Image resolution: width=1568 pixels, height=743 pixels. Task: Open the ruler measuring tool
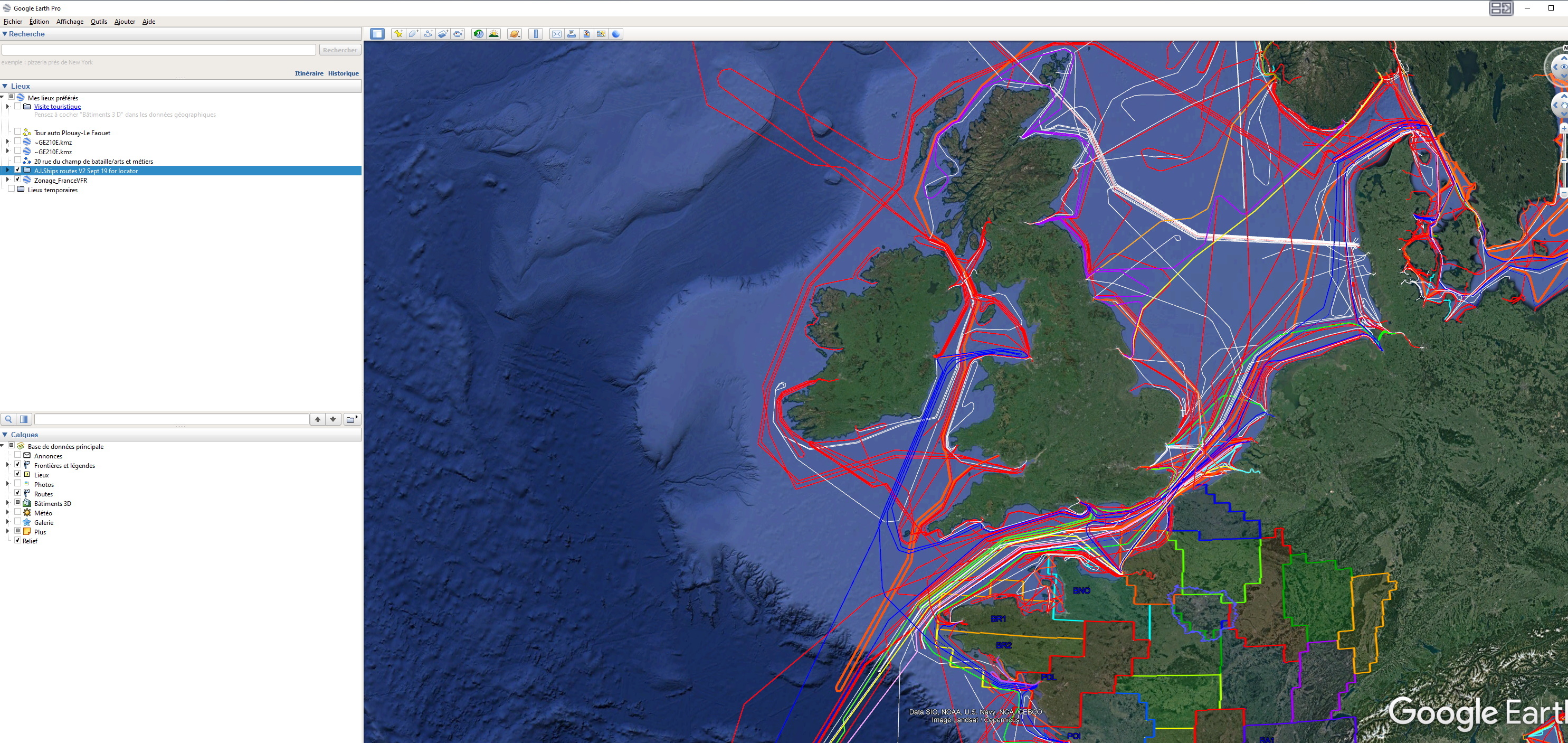(536, 34)
